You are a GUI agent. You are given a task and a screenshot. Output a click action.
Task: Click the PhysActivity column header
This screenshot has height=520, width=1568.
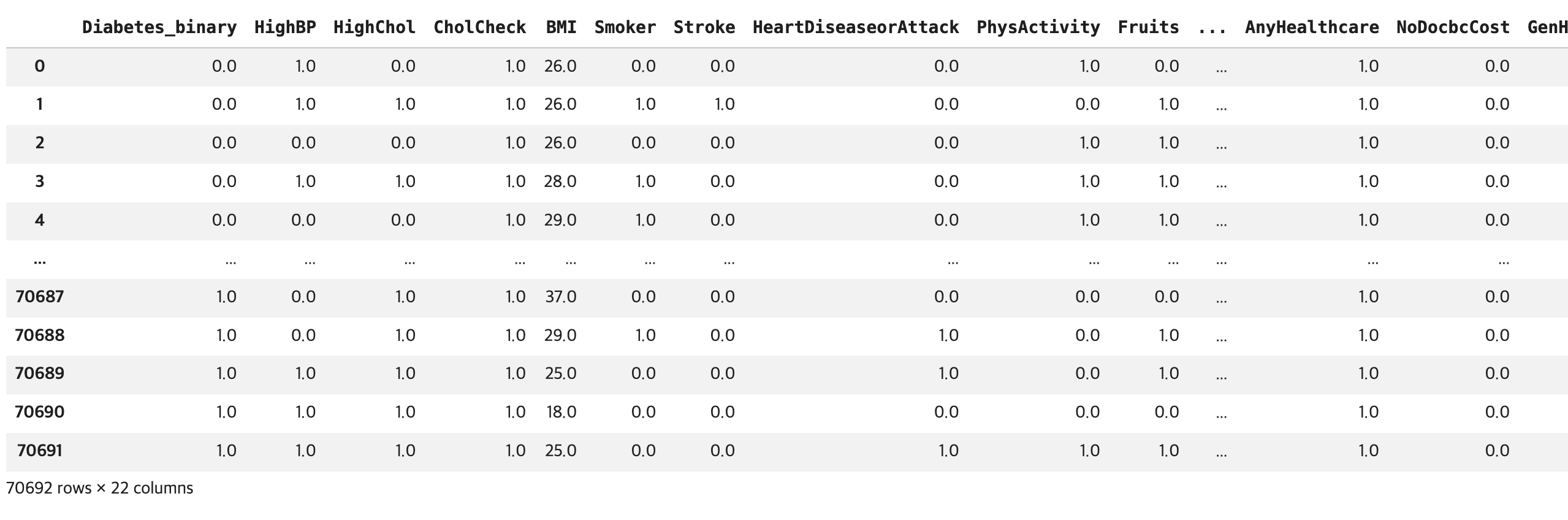1038,28
